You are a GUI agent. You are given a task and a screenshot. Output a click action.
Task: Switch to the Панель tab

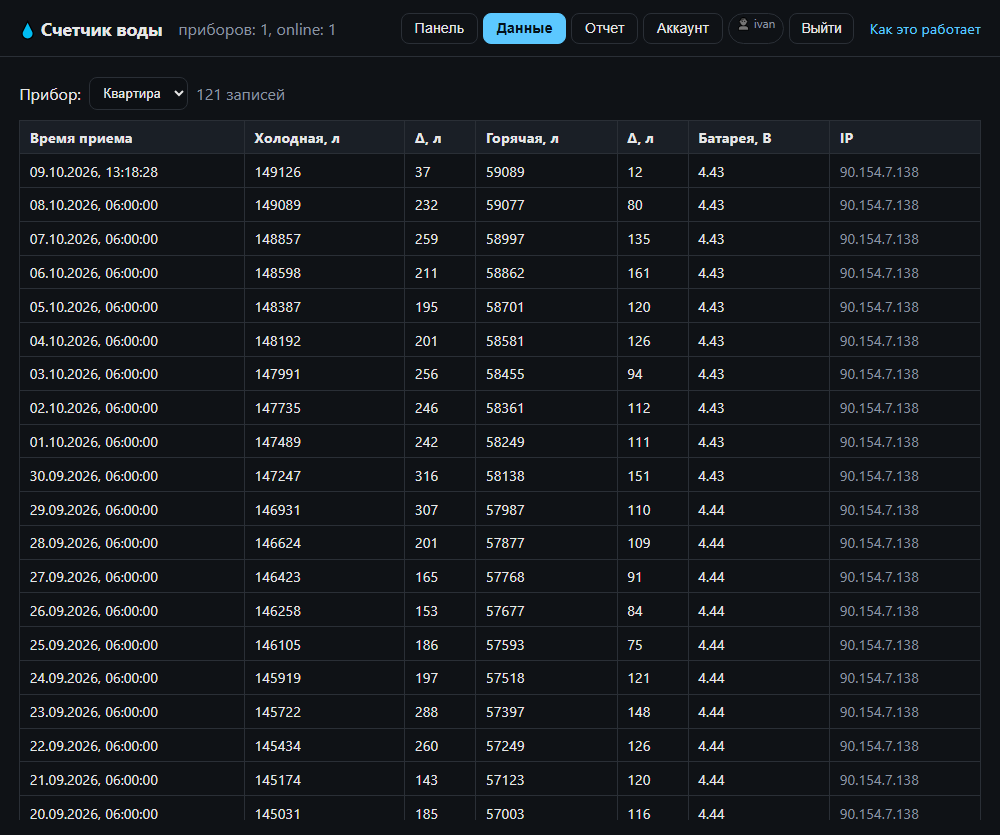439,29
